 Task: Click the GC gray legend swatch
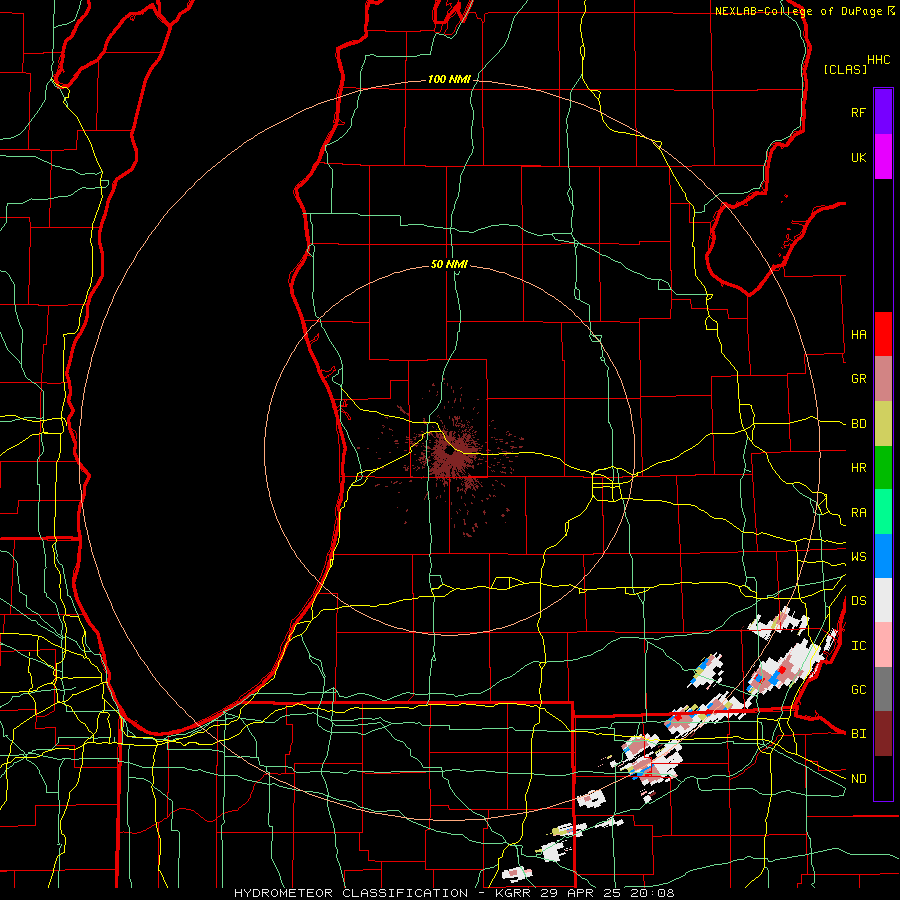coord(883,689)
